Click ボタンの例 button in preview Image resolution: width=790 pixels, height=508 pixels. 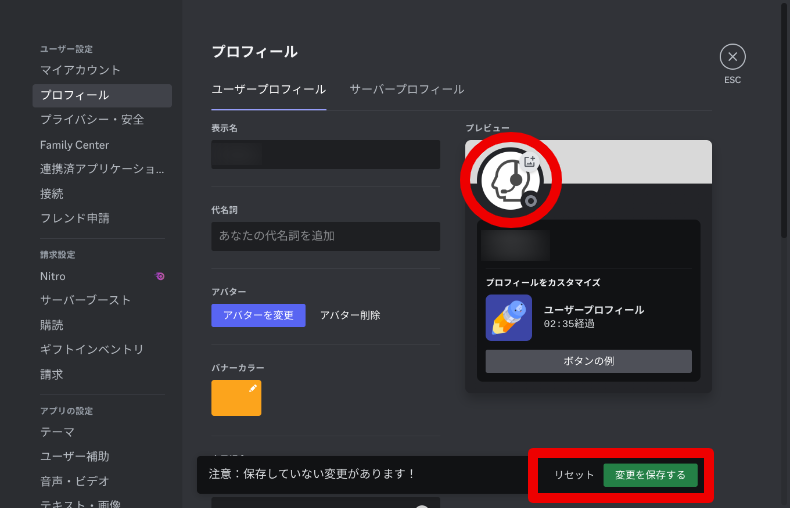pos(588,361)
